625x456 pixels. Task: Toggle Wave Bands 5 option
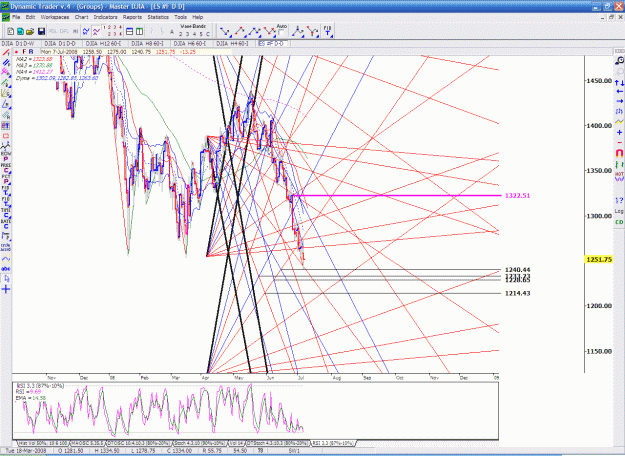point(201,34)
